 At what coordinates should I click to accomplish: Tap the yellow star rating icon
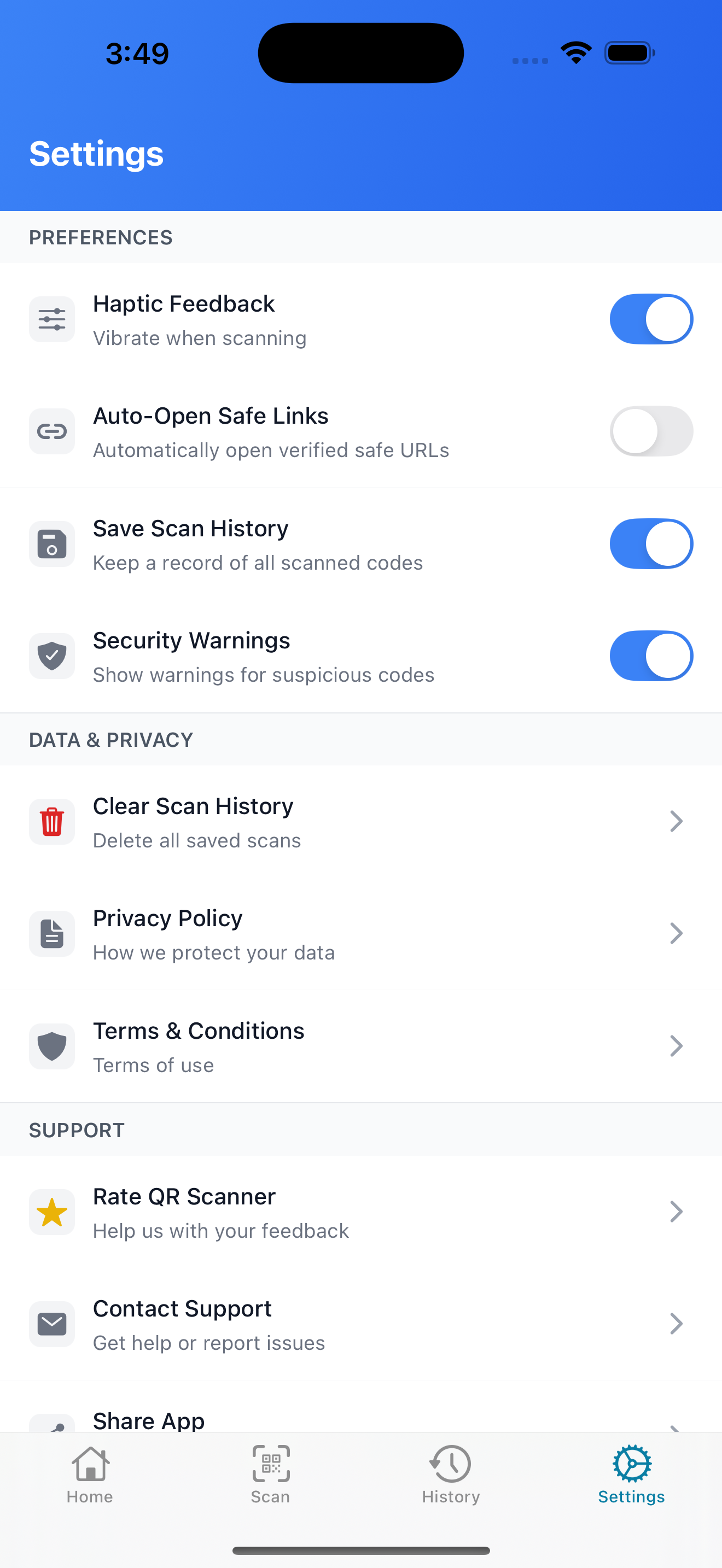52,1212
